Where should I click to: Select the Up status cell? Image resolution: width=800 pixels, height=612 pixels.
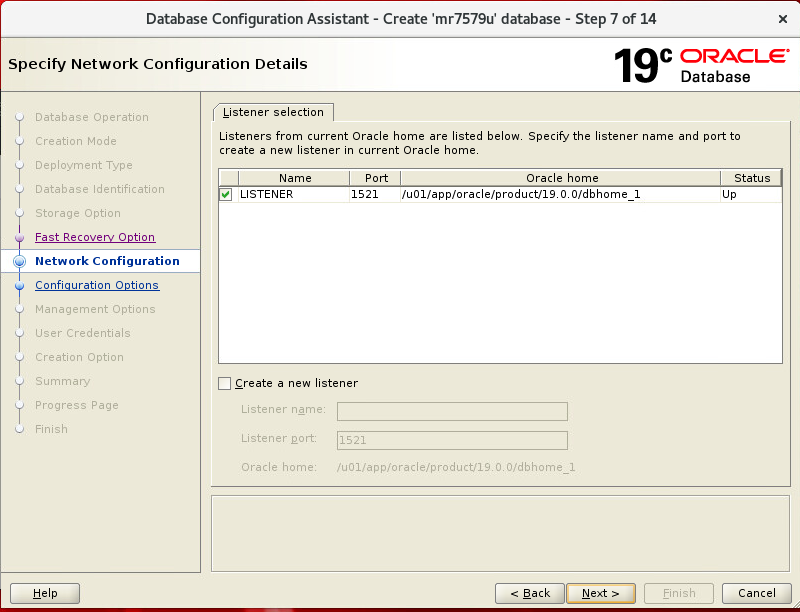(751, 194)
